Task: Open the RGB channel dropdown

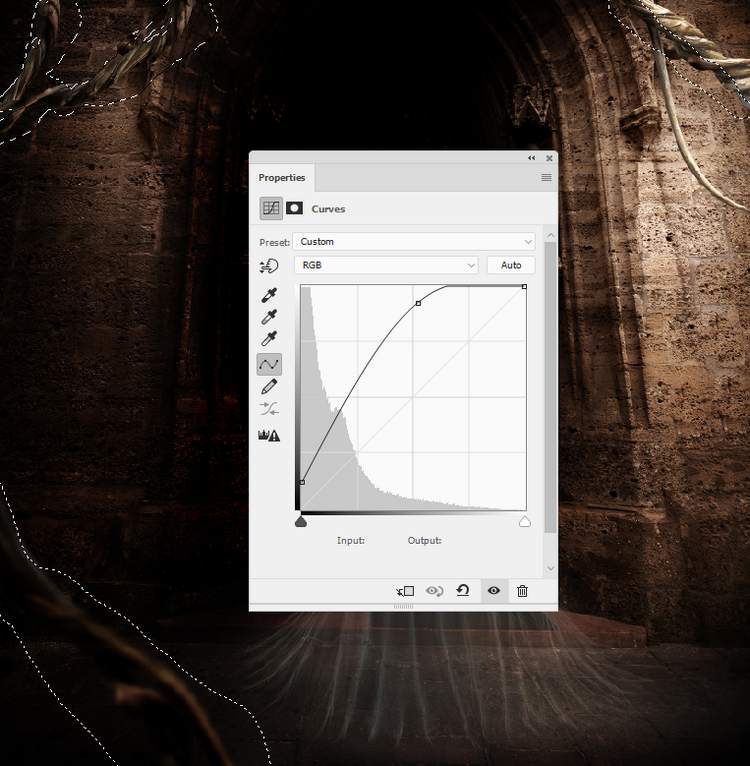Action: coord(386,265)
